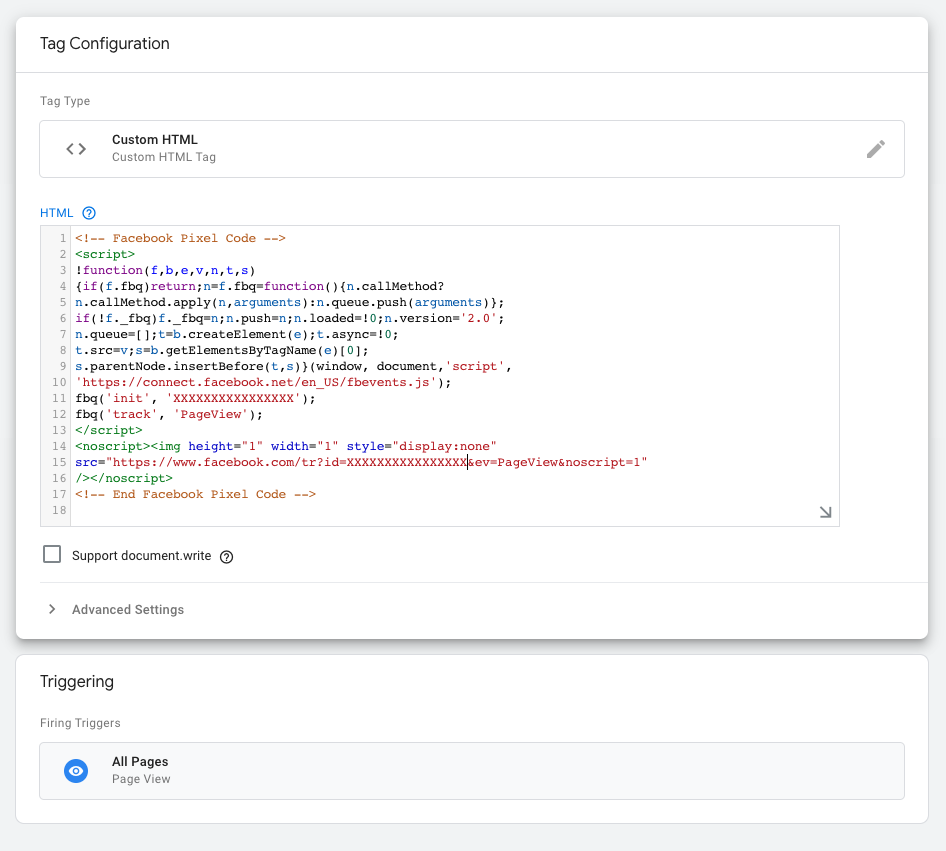This screenshot has height=851, width=946.
Task: Click the line number 1 in gutter
Action: point(63,238)
